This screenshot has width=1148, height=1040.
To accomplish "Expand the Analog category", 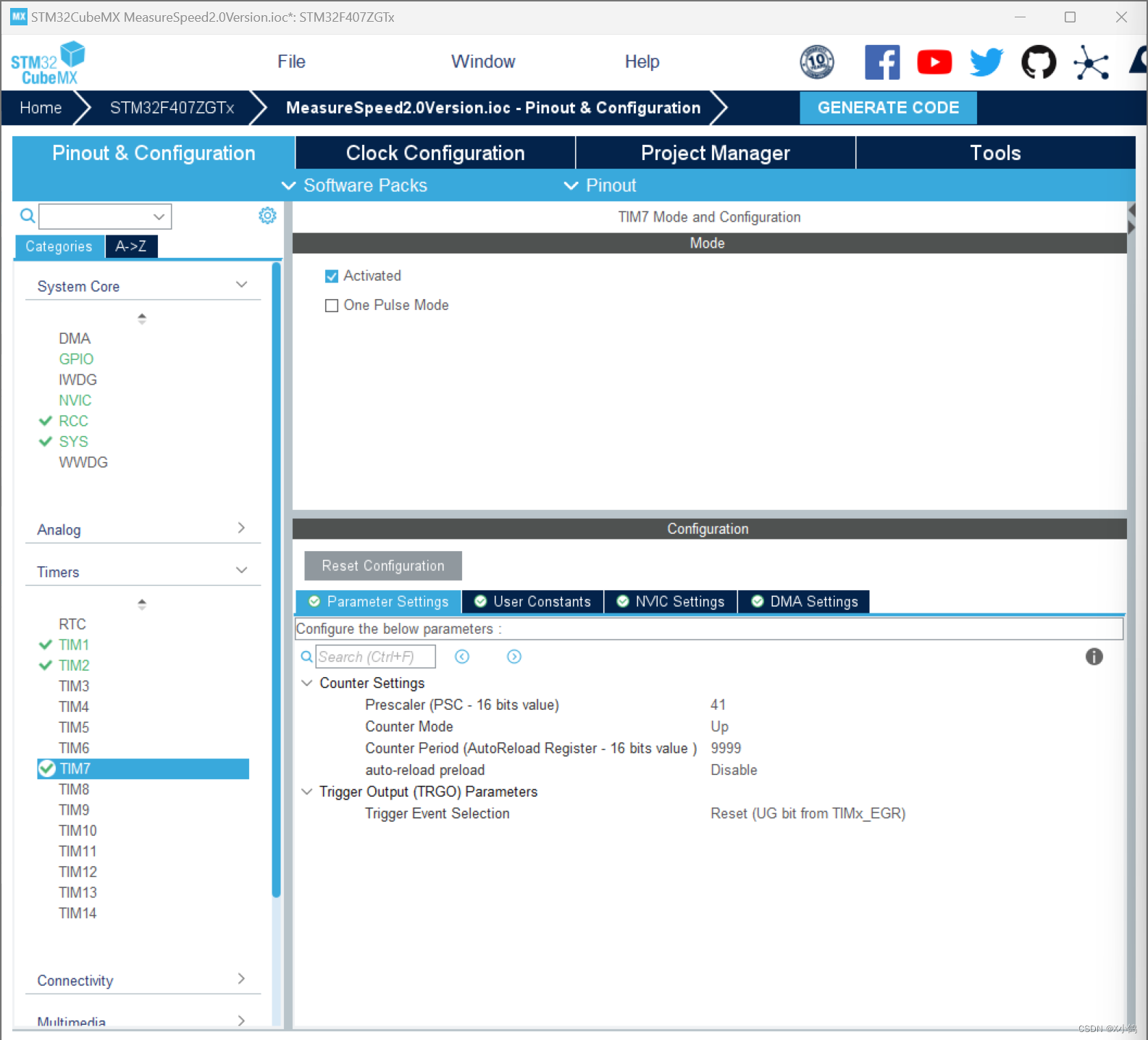I will [242, 529].
